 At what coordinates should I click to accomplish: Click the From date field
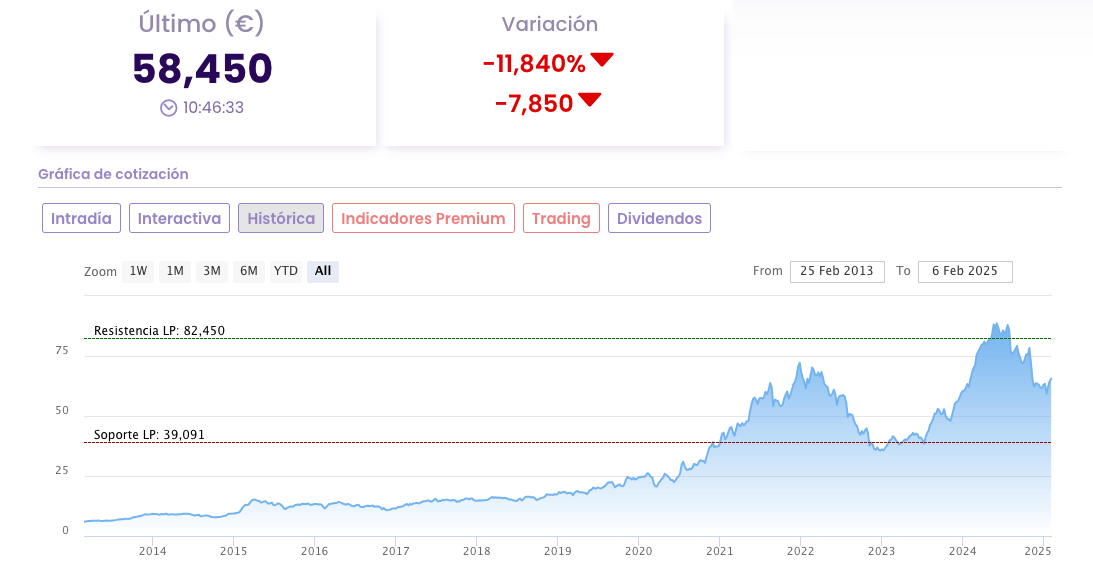[x=837, y=271]
